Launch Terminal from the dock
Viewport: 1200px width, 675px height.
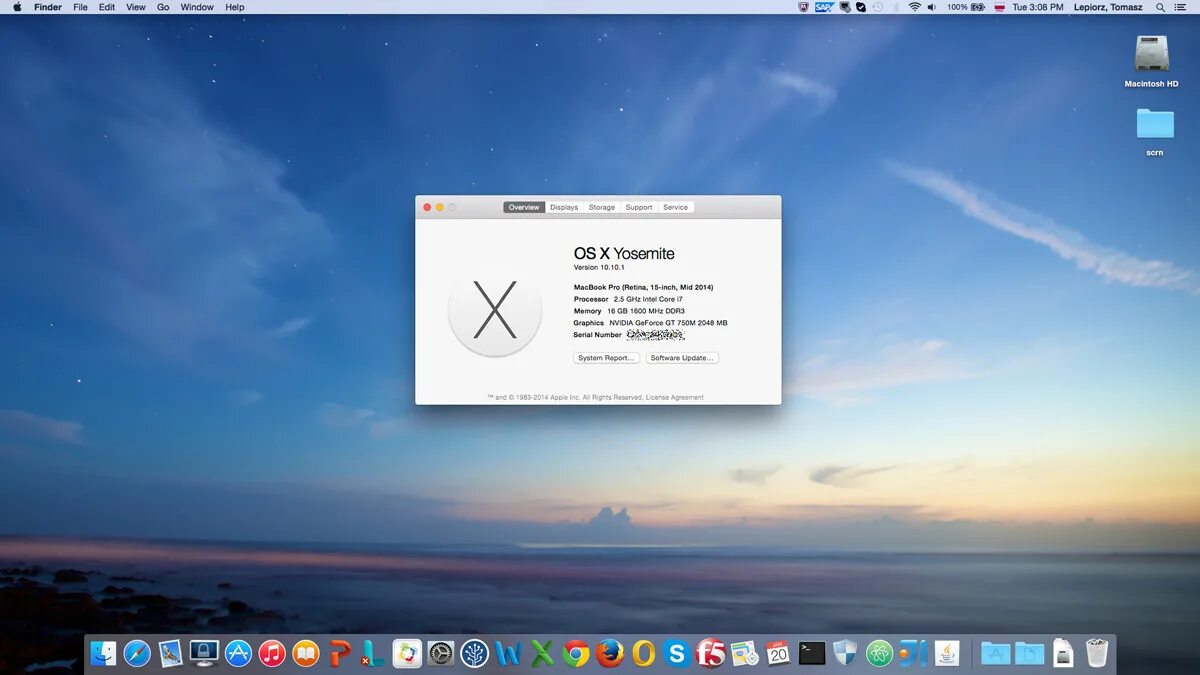tap(812, 654)
